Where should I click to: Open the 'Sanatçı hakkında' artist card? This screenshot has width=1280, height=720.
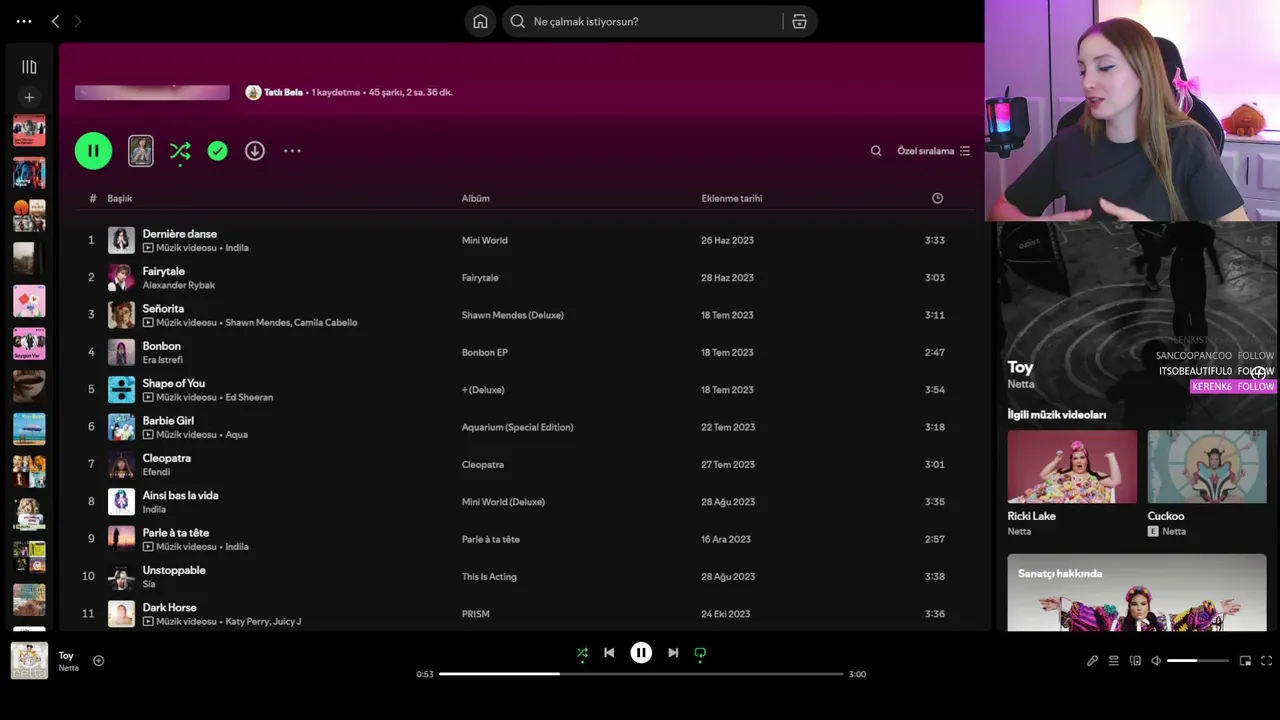[x=1137, y=593]
